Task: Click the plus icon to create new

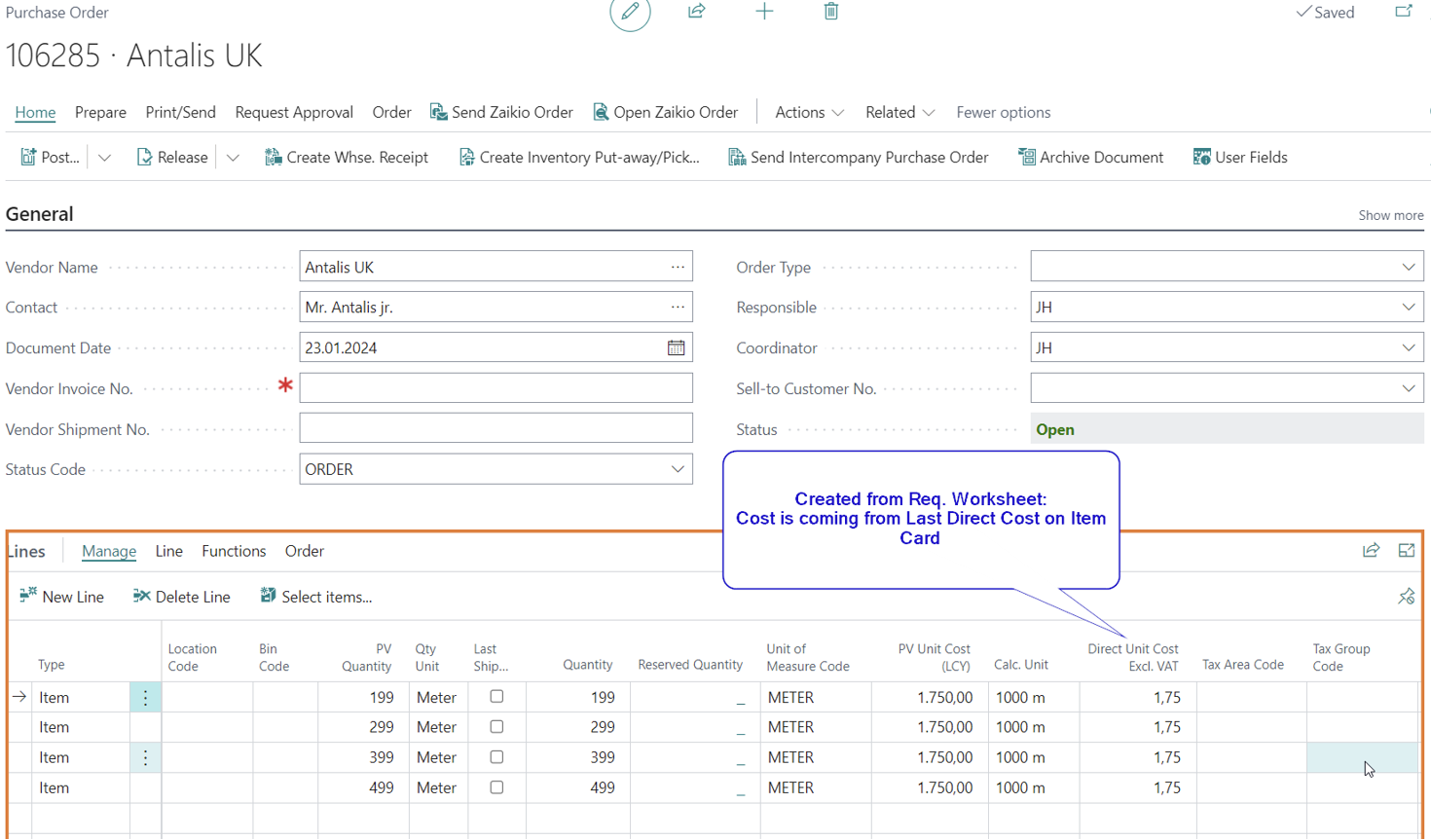Action: click(x=764, y=12)
